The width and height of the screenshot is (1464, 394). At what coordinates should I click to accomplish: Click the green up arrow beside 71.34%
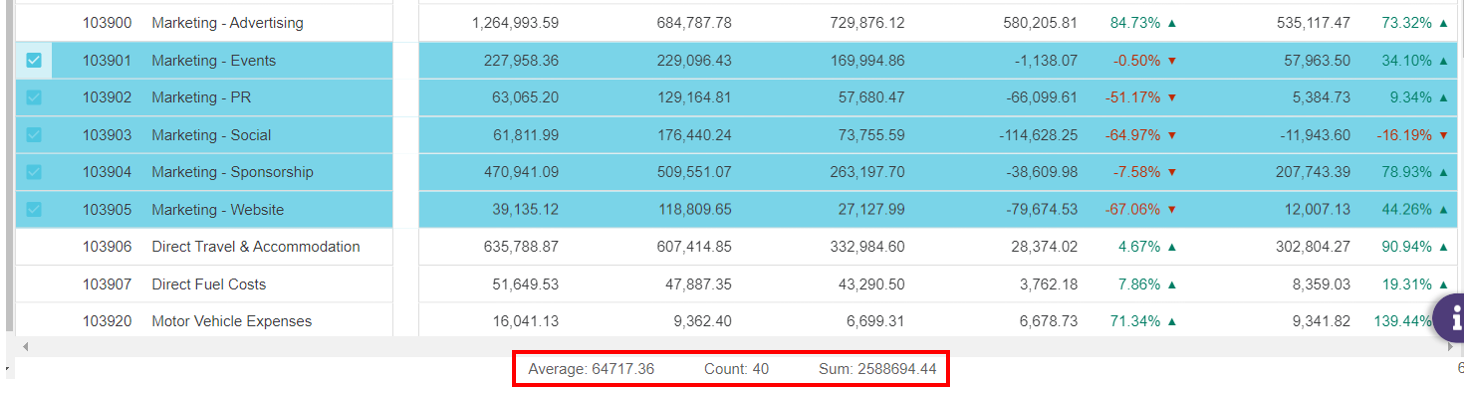(1172, 322)
